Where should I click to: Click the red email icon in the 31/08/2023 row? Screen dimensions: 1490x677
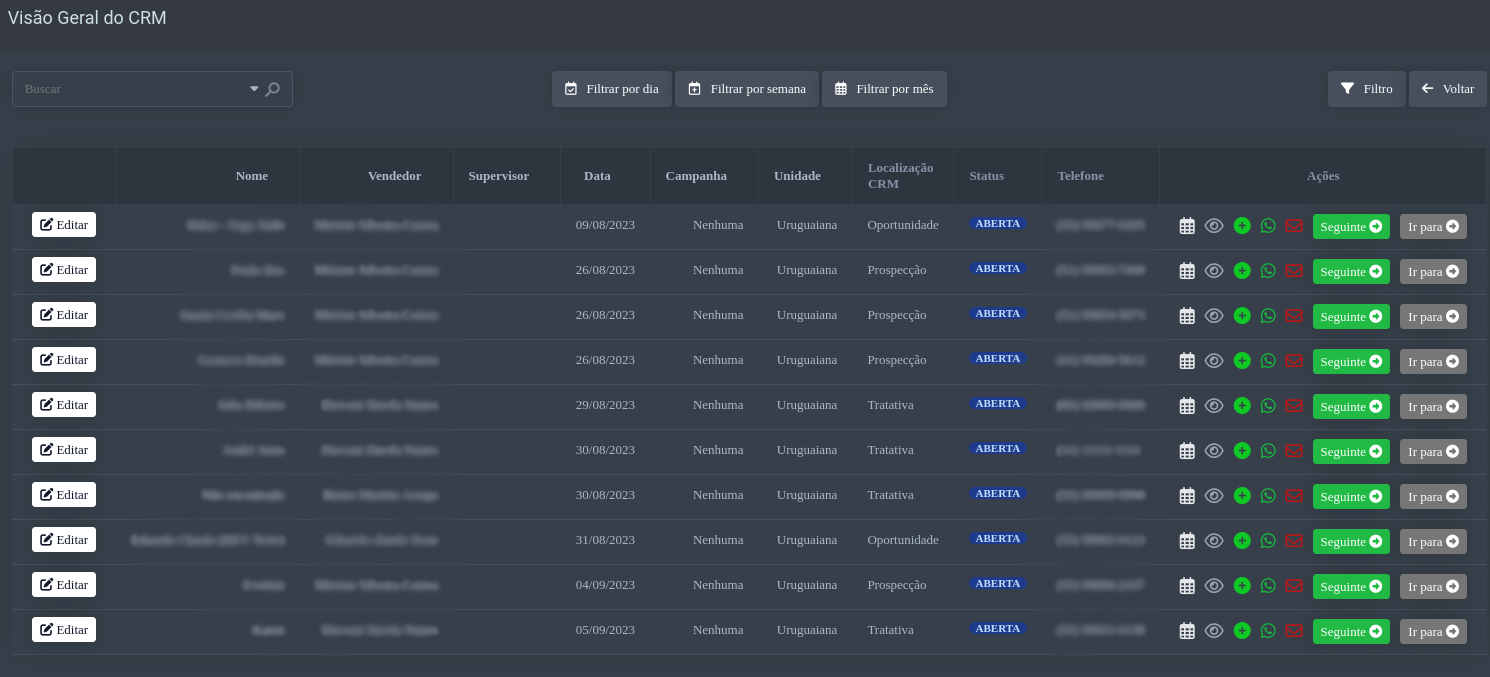point(1294,541)
